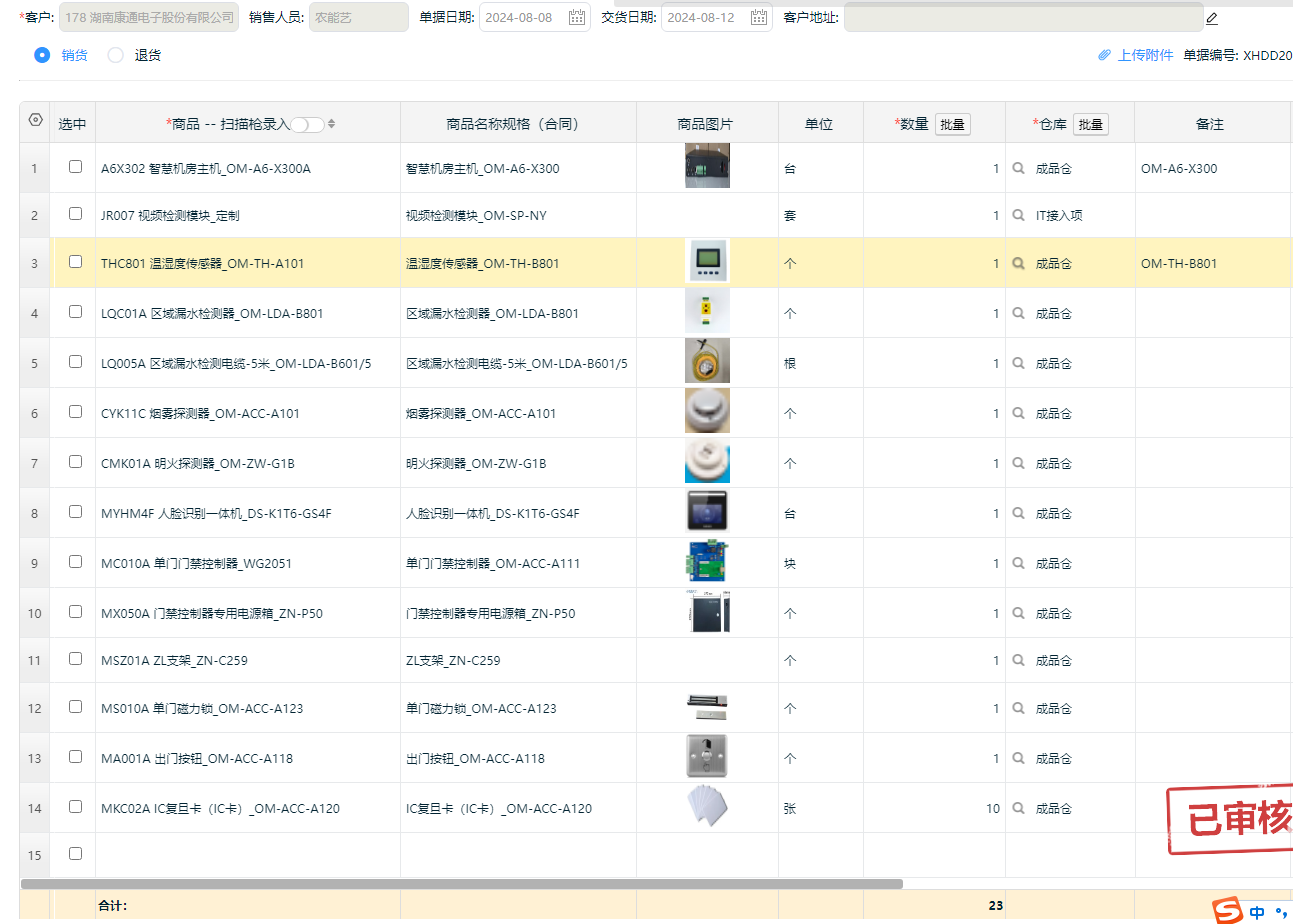
Task: Open 单门门禁控制器 circuit board thumbnail
Action: point(707,561)
